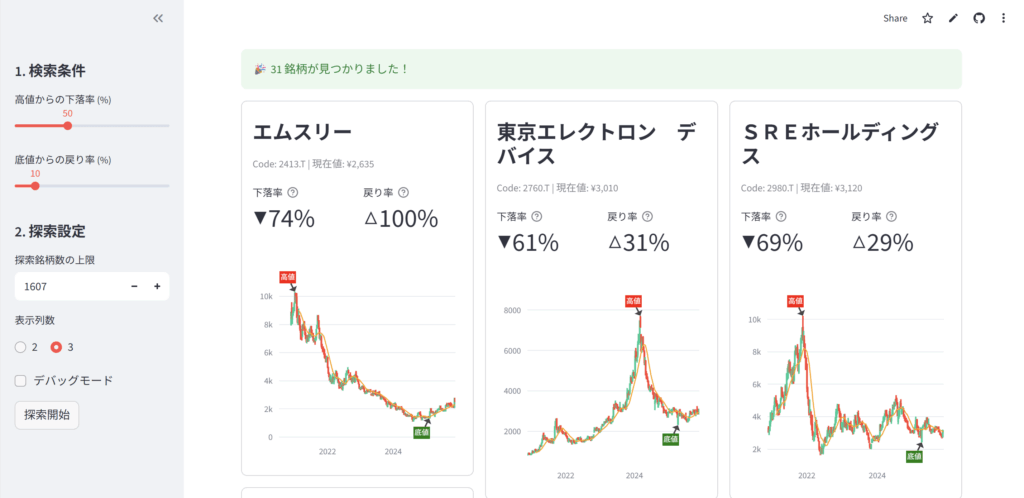Click the star favorite icon
The width and height of the screenshot is (1024, 498).
coord(927,18)
